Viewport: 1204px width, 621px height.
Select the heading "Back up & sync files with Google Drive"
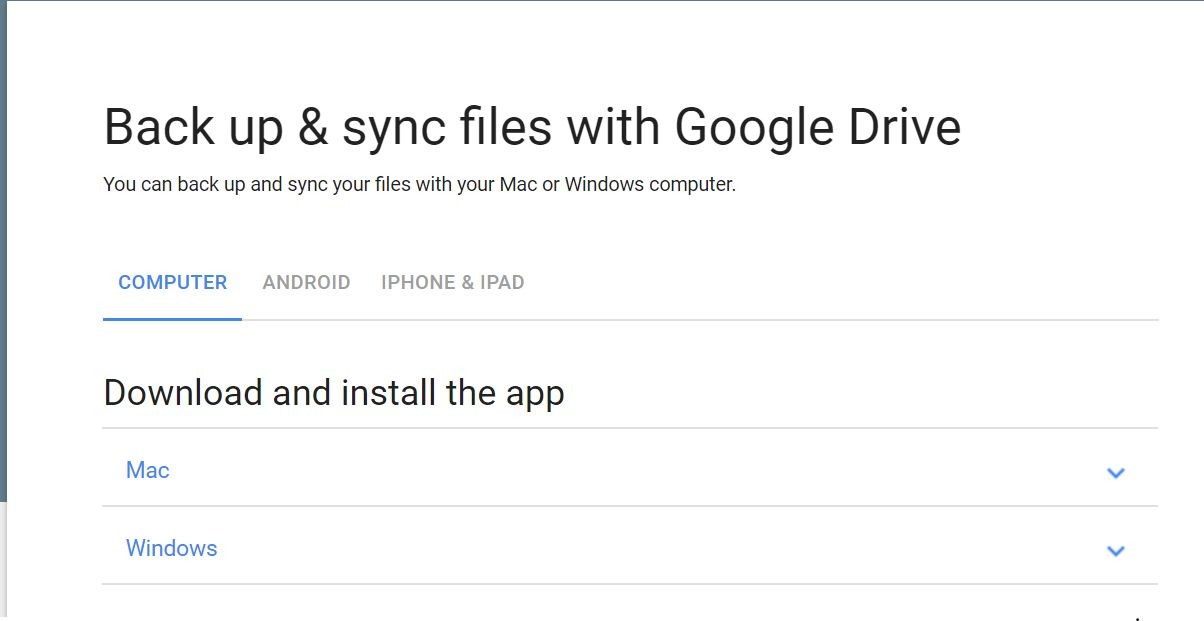pyautogui.click(x=532, y=128)
